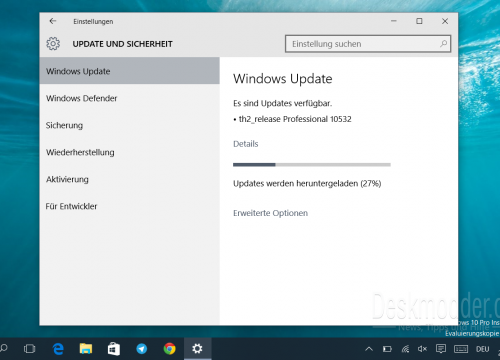Show hidden tray icons with the chevron
The image size is (500, 360).
(x=369, y=349)
